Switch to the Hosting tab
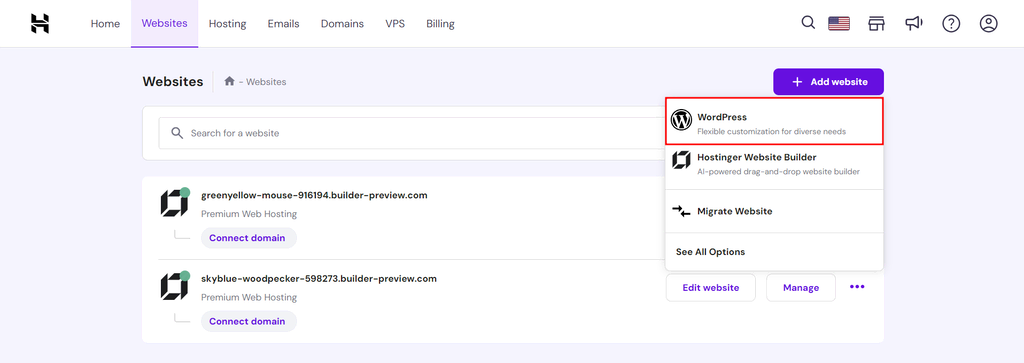Image resolution: width=1024 pixels, height=363 pixels. [x=227, y=24]
